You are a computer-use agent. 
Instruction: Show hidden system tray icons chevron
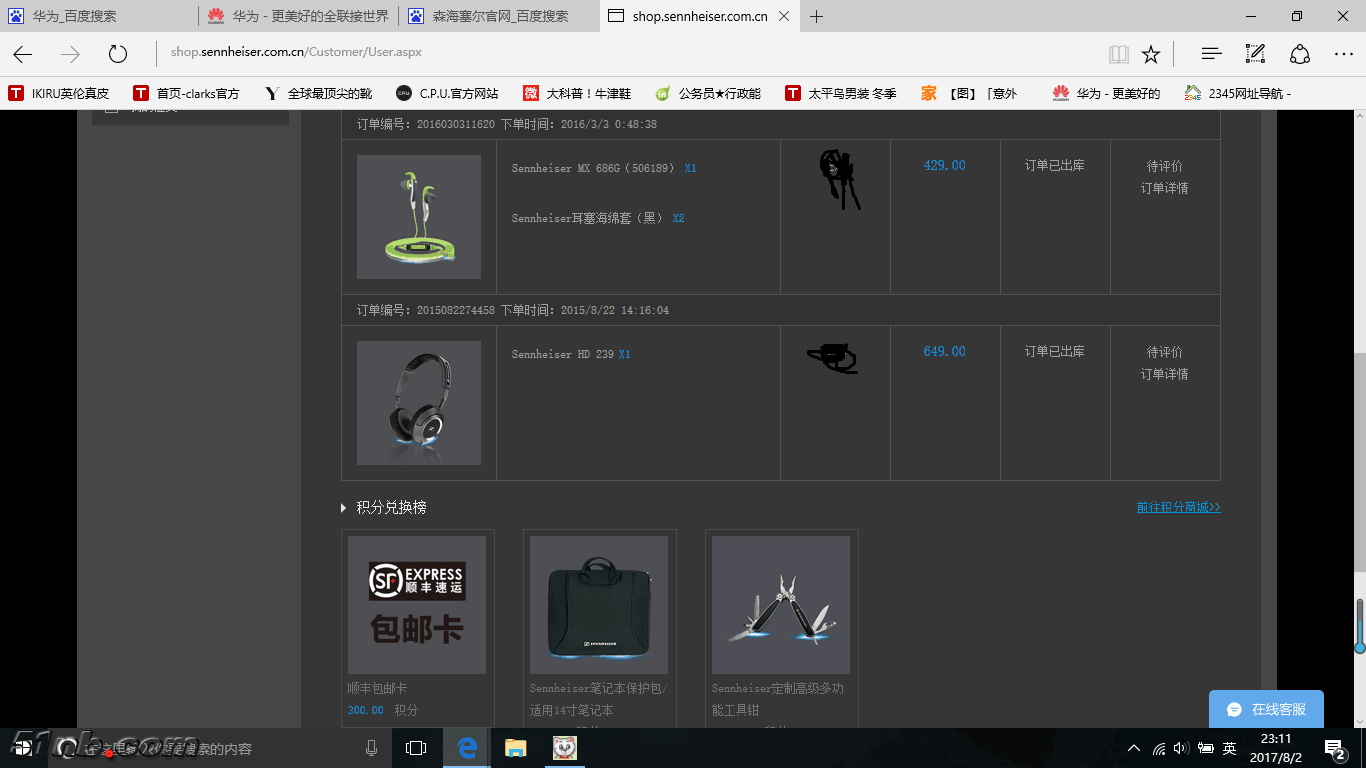(x=1133, y=748)
